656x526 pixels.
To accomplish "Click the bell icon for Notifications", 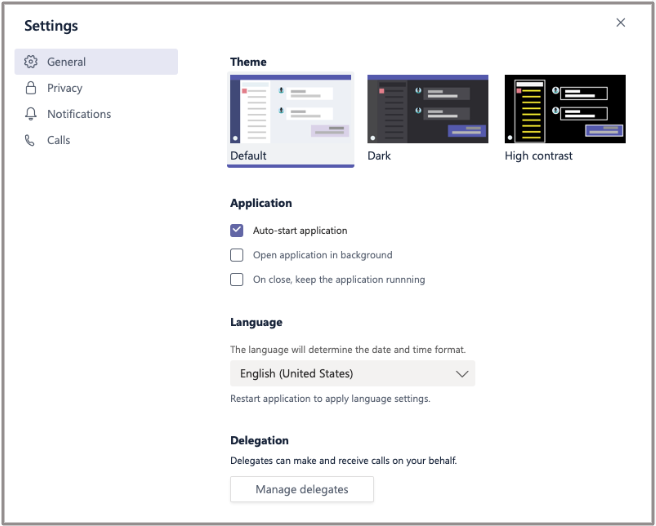I will [x=30, y=114].
